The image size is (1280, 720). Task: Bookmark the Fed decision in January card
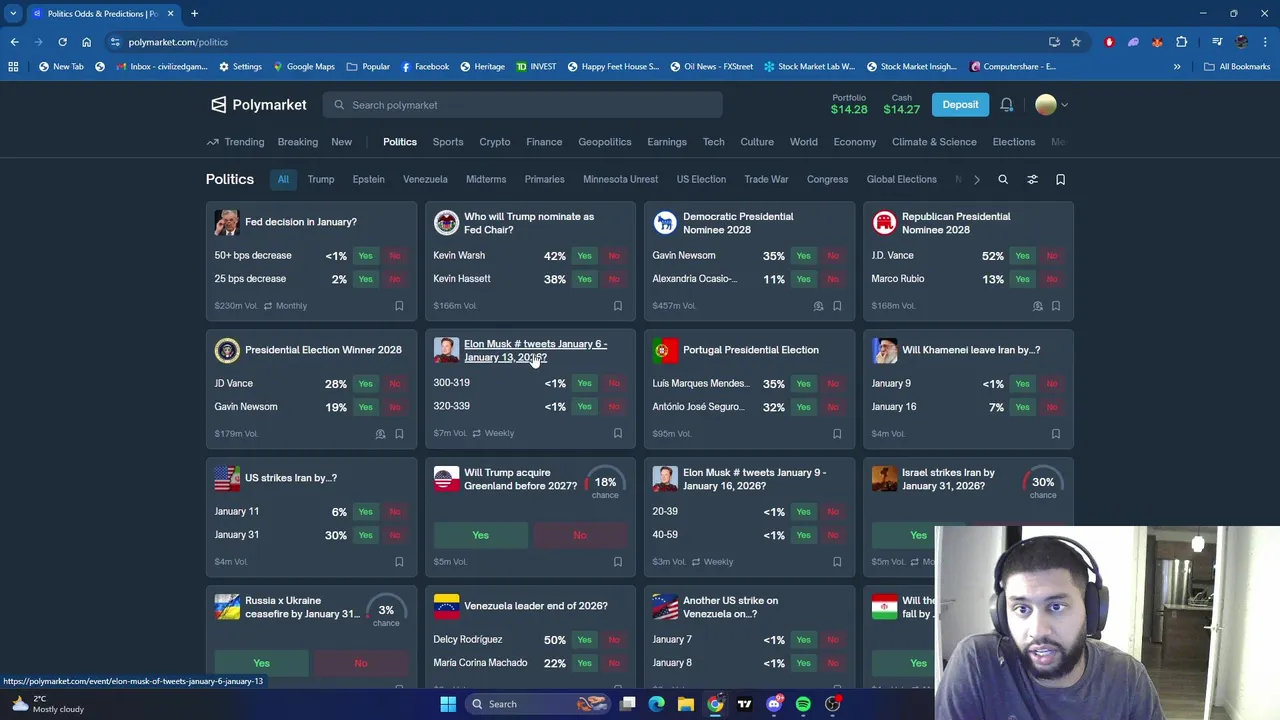(x=399, y=306)
